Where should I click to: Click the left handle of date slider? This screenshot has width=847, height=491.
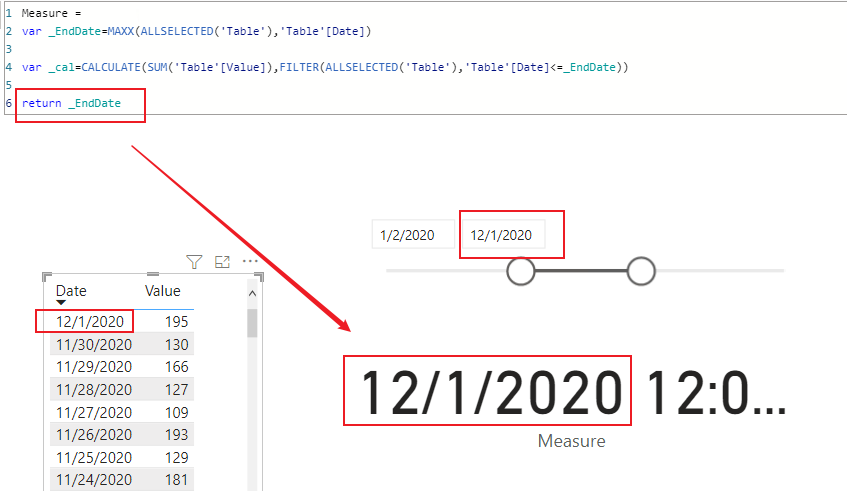tap(521, 271)
